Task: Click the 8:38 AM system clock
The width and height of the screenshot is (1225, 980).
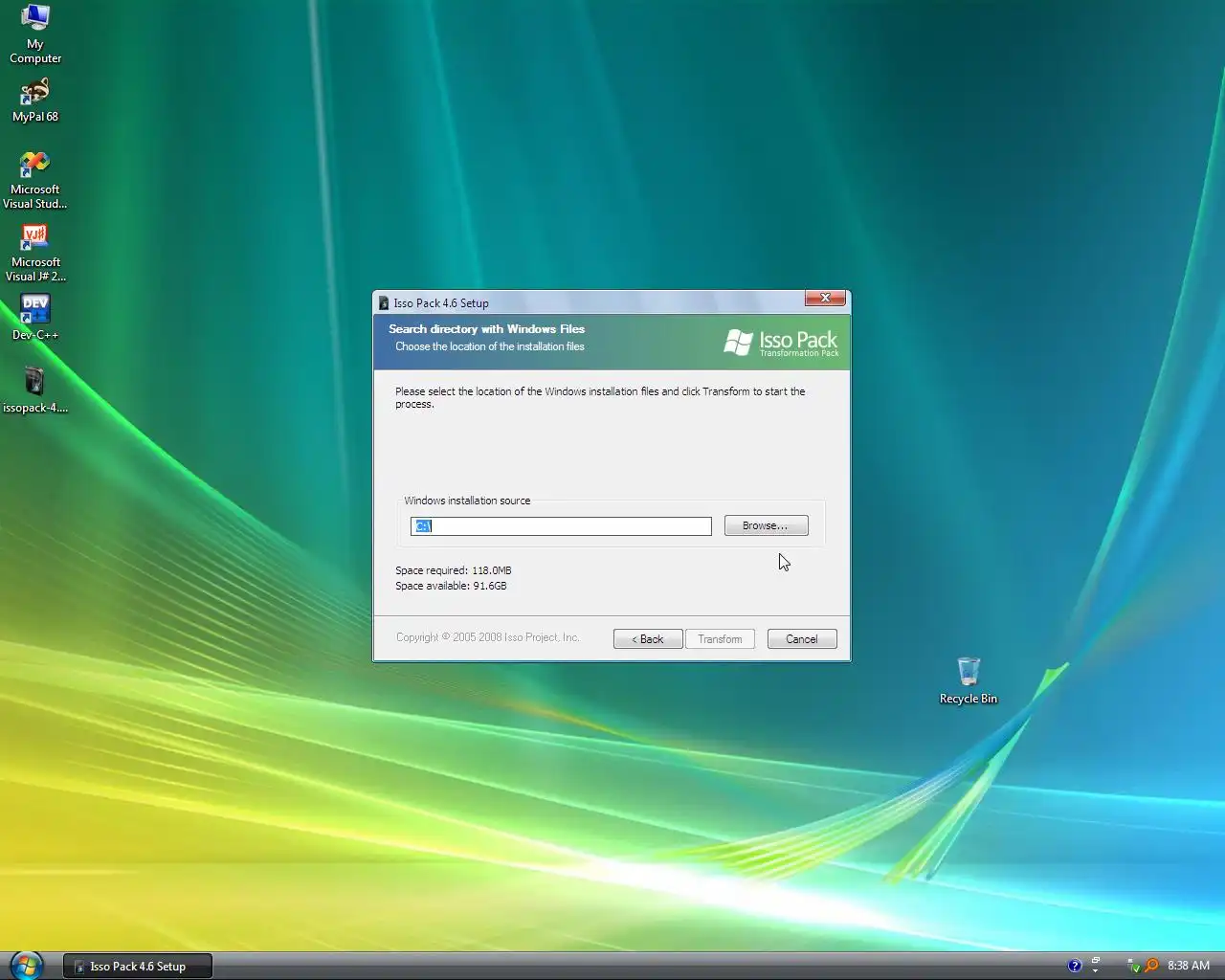Action: click(x=1189, y=966)
